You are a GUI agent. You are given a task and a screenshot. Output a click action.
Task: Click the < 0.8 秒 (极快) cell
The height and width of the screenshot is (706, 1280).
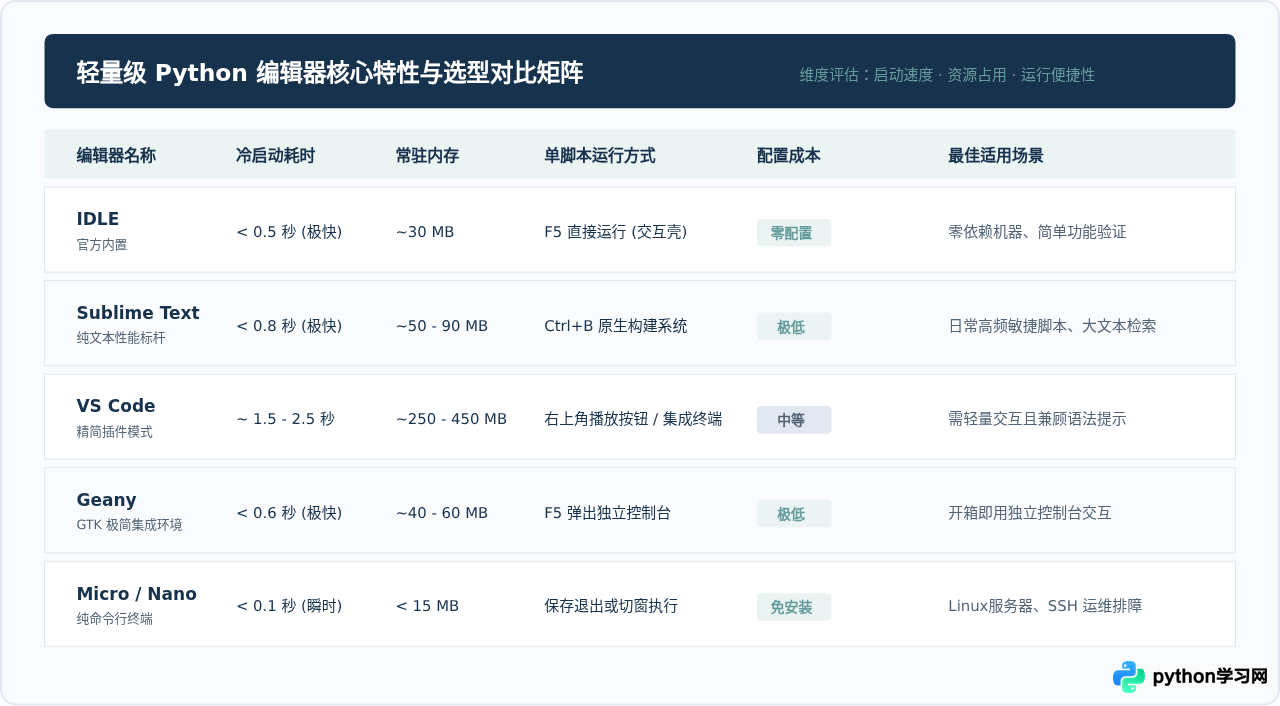tap(289, 326)
